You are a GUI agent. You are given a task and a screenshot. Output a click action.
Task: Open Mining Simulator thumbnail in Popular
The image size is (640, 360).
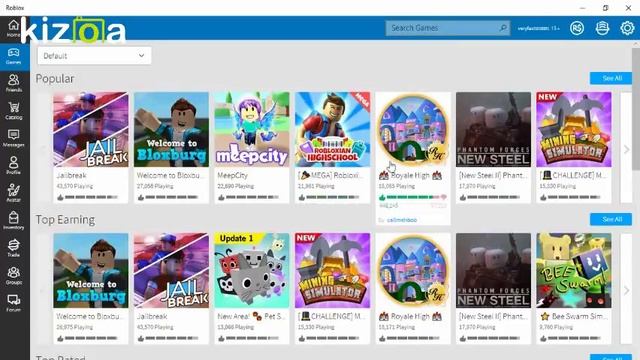tap(574, 129)
